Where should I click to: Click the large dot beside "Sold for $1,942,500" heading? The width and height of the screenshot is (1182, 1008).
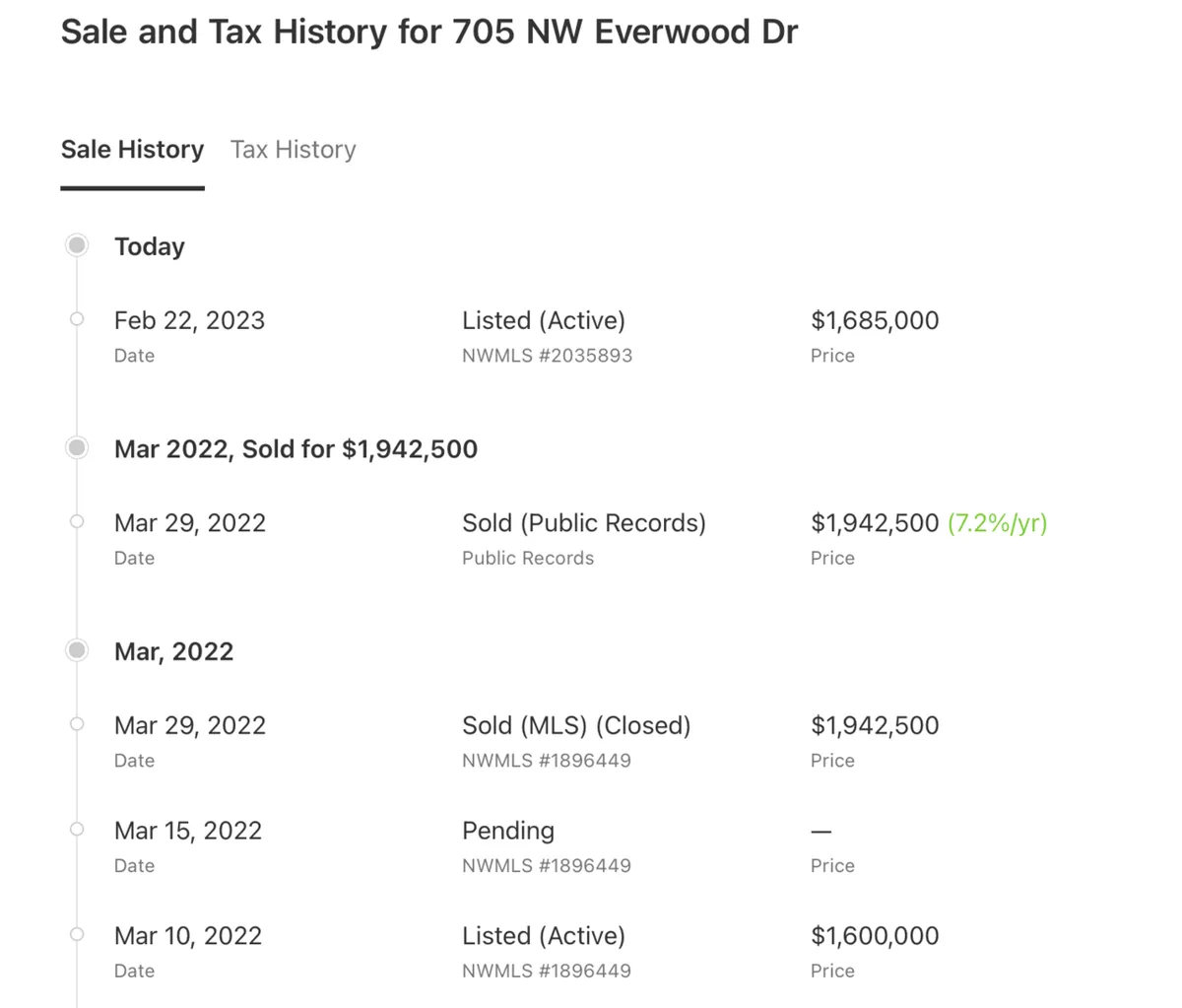(77, 448)
